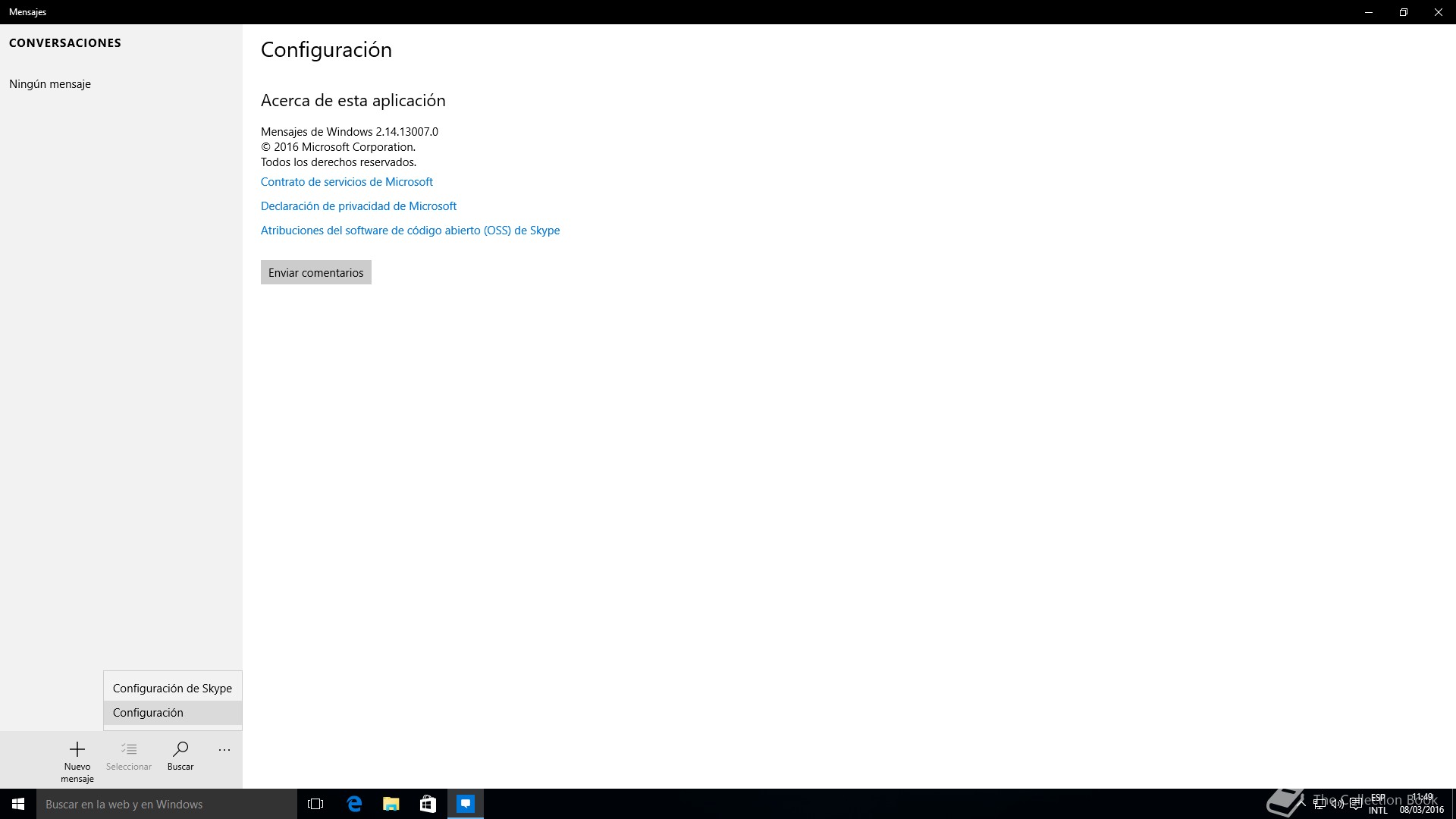Screen dimensions: 1456x819
Task: Open Task View from taskbar
Action: point(315,804)
